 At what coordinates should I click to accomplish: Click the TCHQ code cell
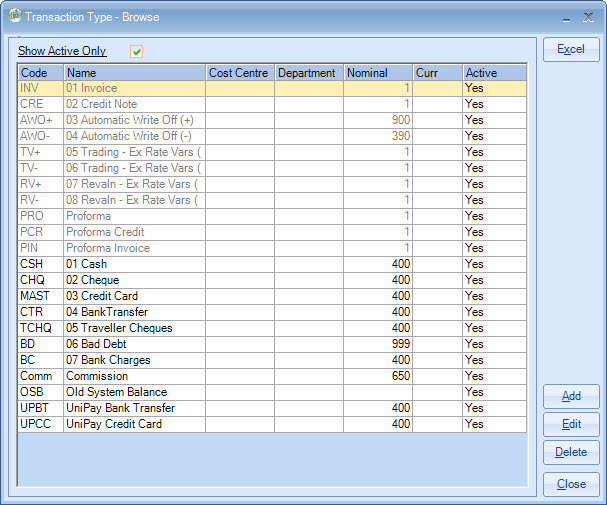tap(41, 328)
